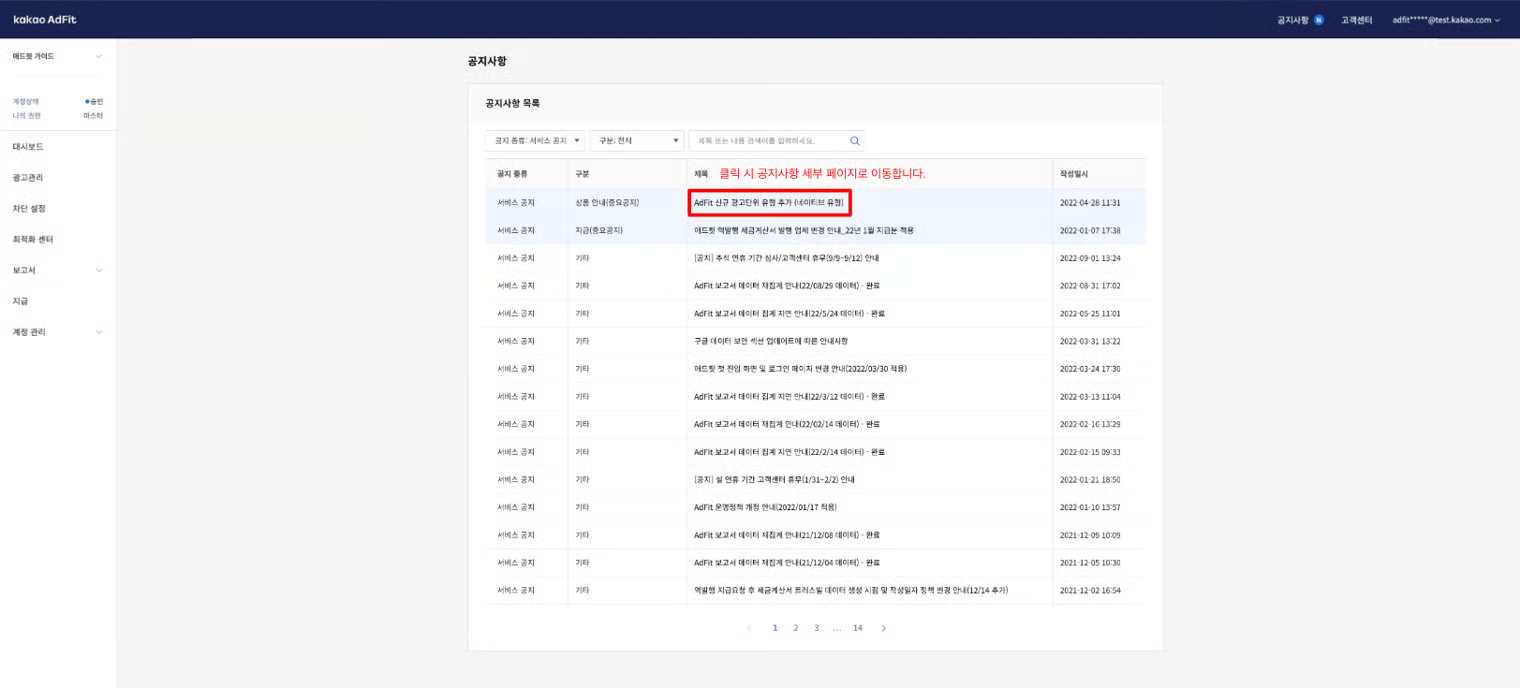The height and width of the screenshot is (688, 1520).
Task: Select 차단 설정 in the sidebar
Action: (x=28, y=209)
